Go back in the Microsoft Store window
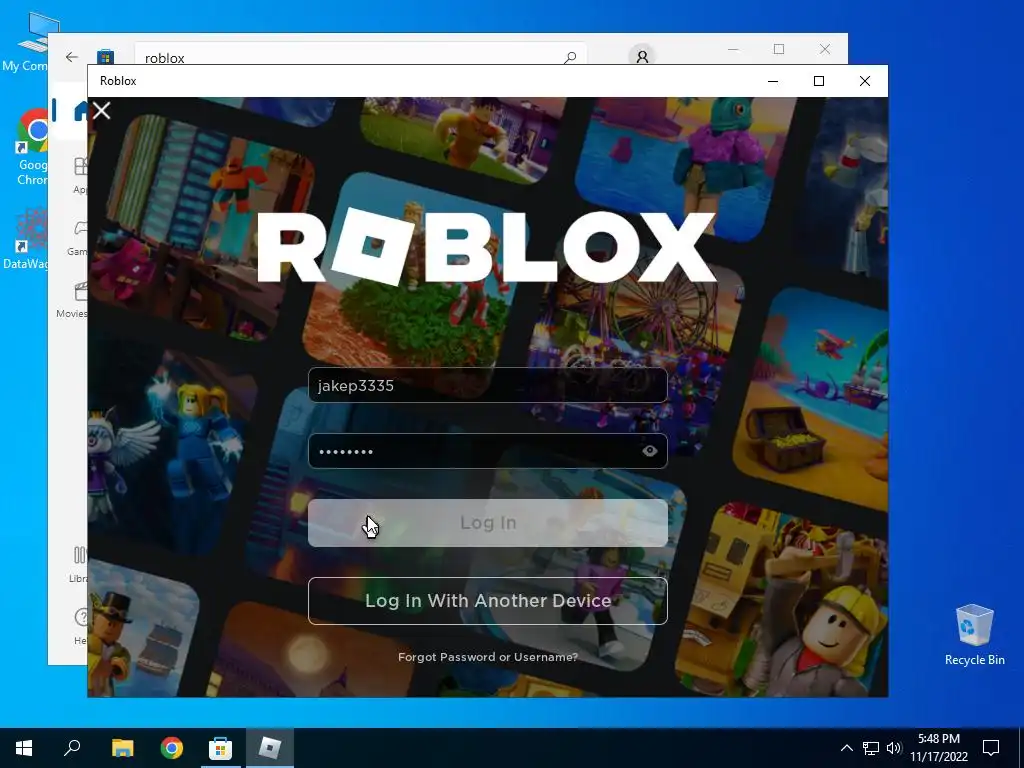 tap(72, 57)
